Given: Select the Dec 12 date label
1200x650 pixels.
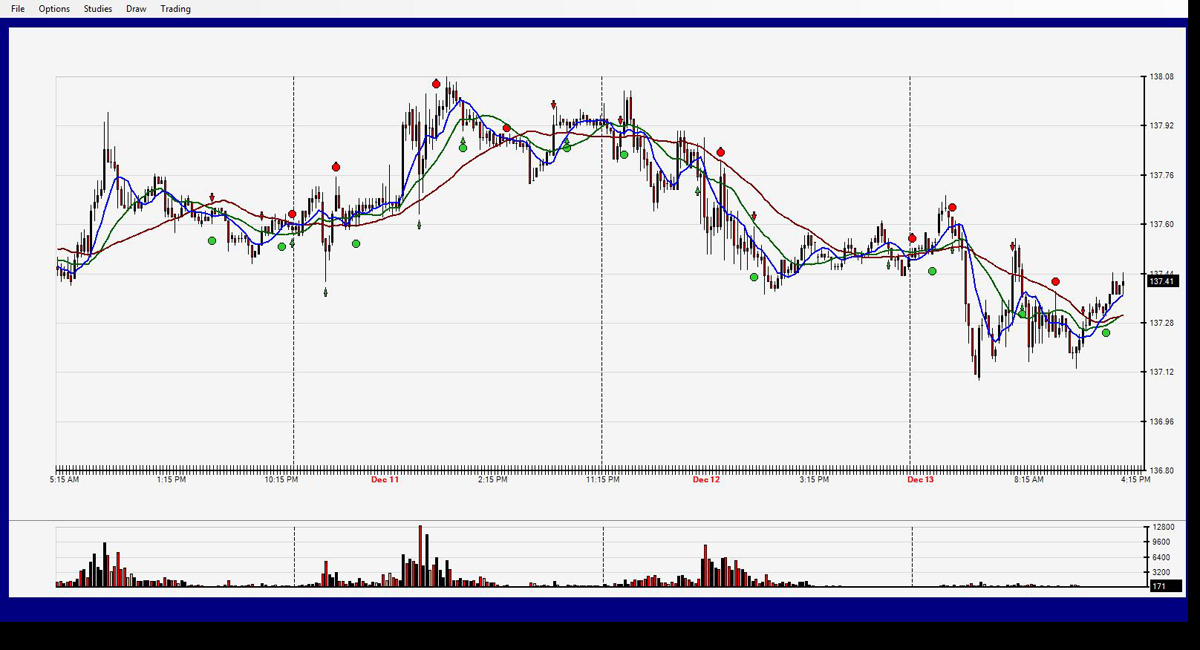Looking at the screenshot, I should coord(706,480).
